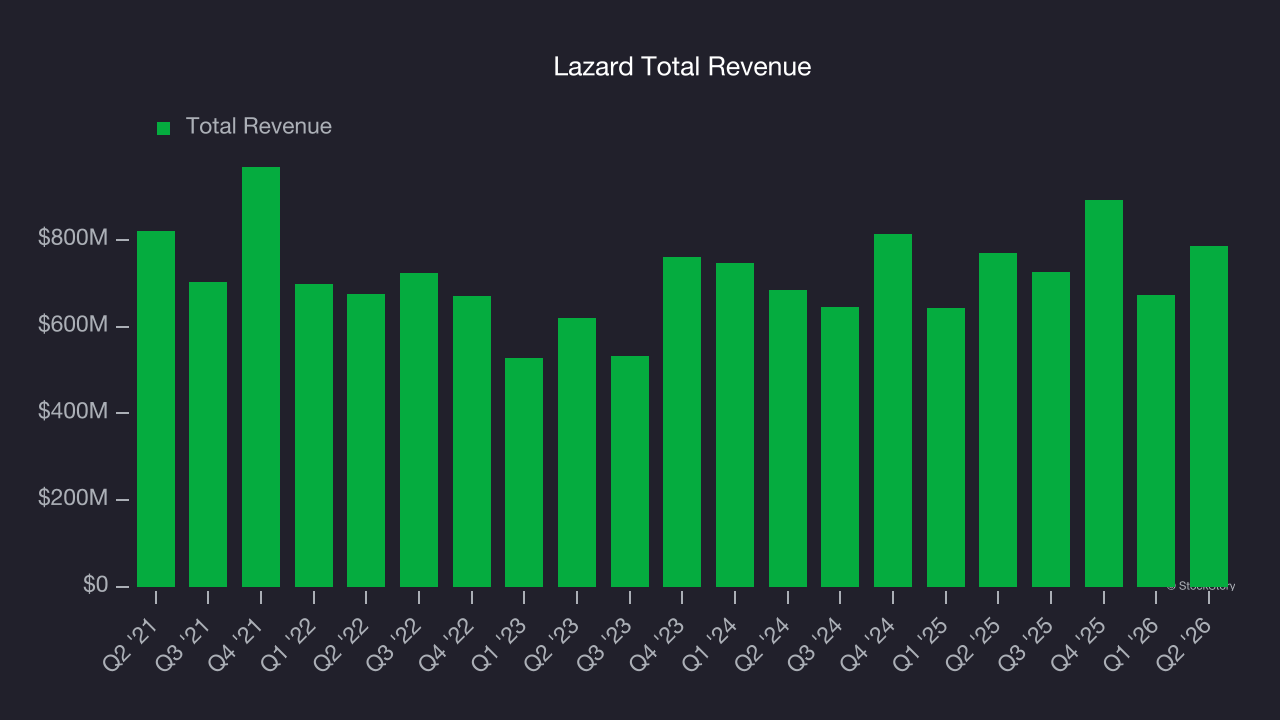1280x720 pixels.
Task: Click the Q2 '22 revenue bar
Action: click(366, 440)
